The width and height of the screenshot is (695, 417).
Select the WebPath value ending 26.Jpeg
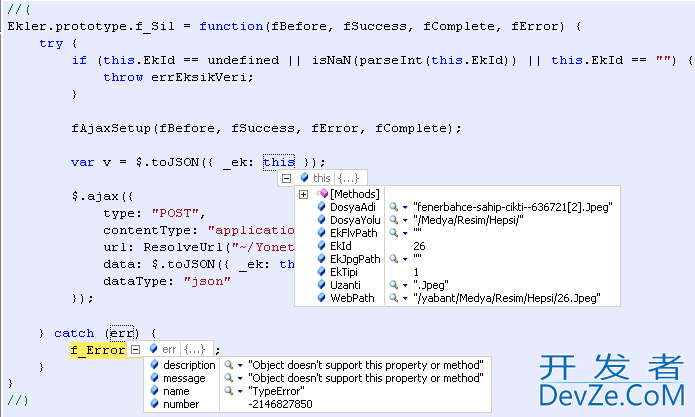[x=507, y=298]
